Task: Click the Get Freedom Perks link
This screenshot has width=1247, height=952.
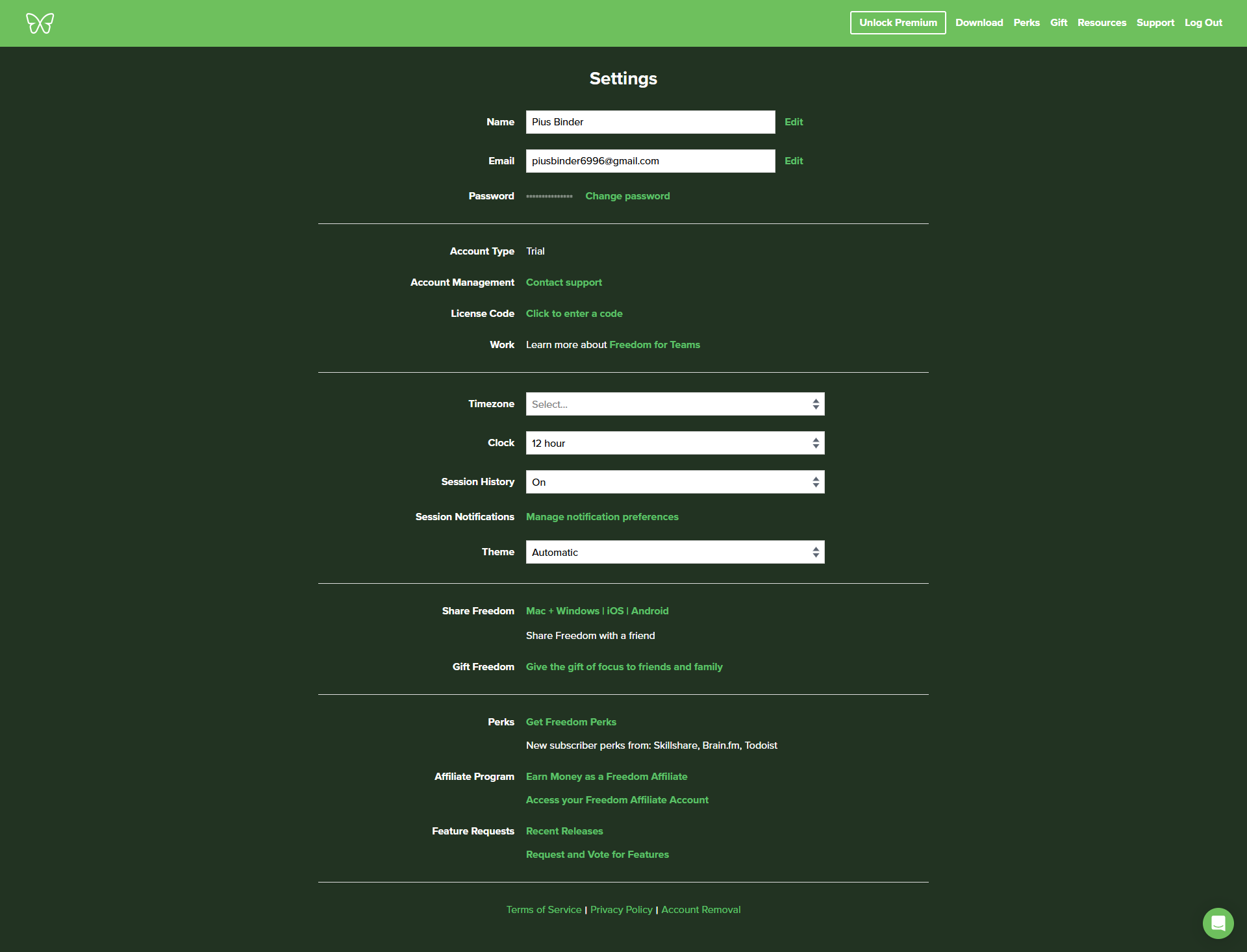Action: point(571,722)
